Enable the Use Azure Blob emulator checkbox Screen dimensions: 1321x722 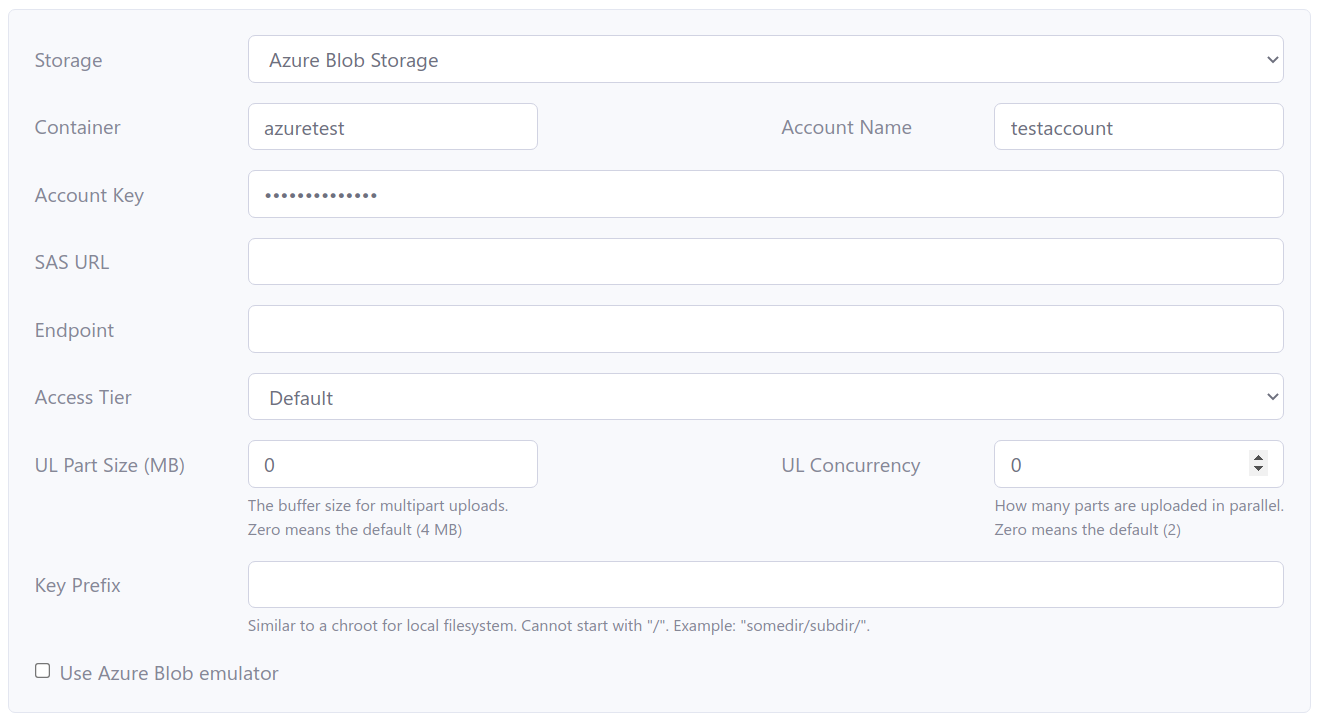[41, 669]
